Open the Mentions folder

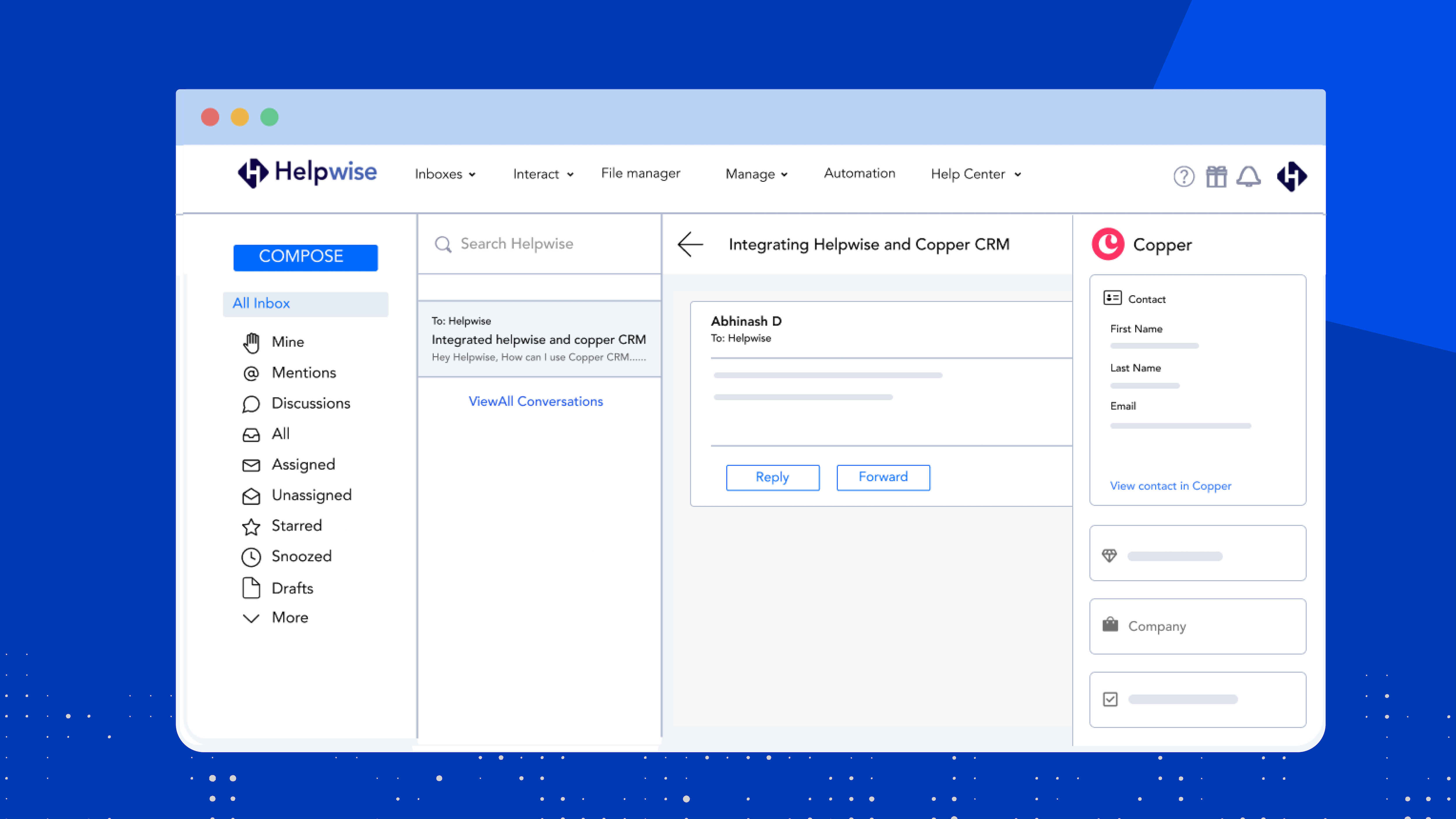304,372
